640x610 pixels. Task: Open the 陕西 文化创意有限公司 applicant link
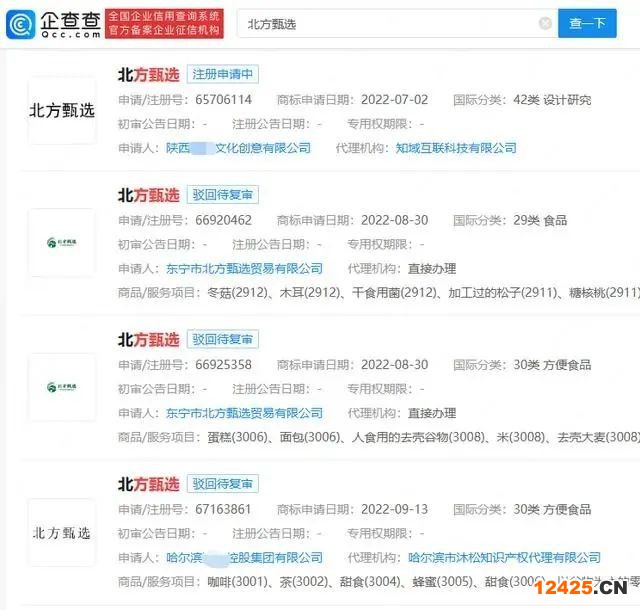(238, 148)
